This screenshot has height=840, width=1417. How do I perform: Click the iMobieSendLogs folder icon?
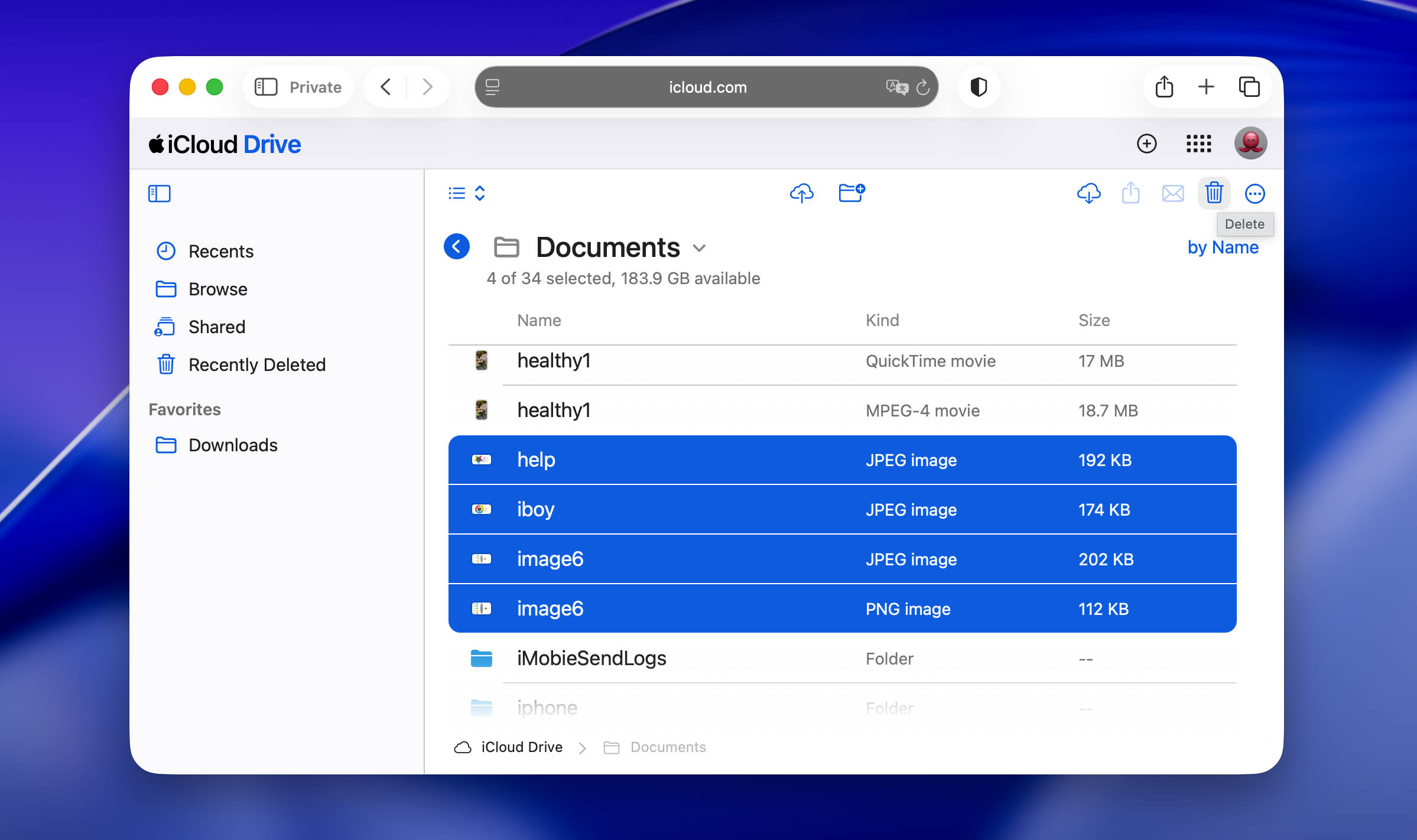point(481,658)
